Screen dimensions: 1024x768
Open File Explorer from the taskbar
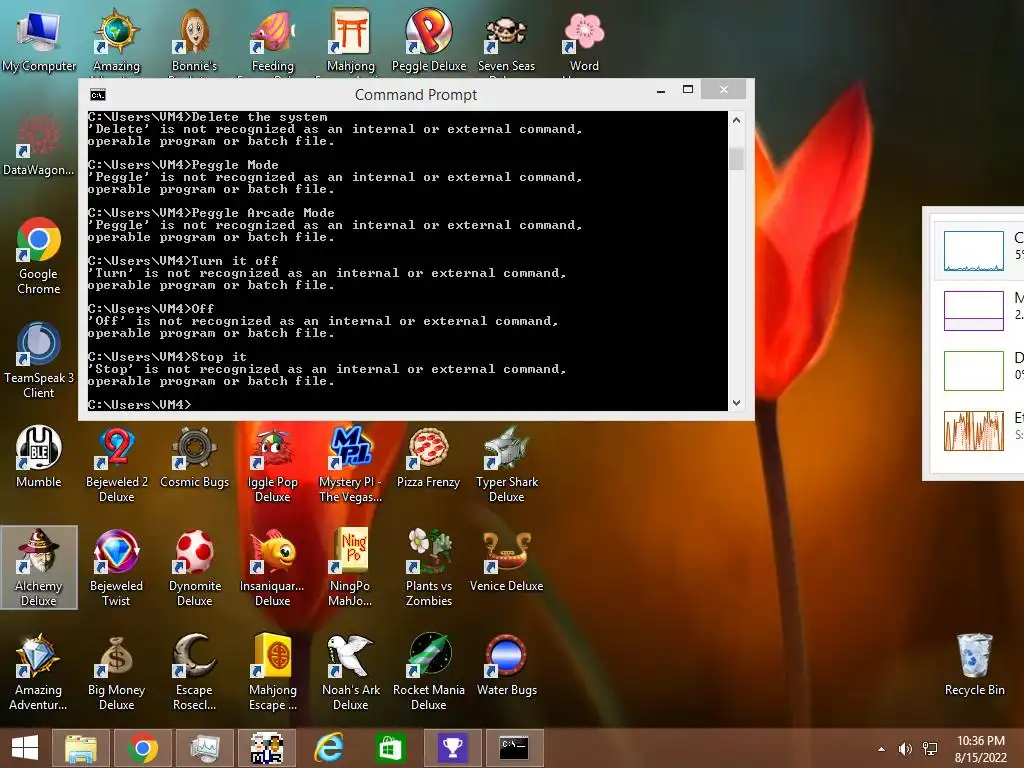click(x=80, y=748)
